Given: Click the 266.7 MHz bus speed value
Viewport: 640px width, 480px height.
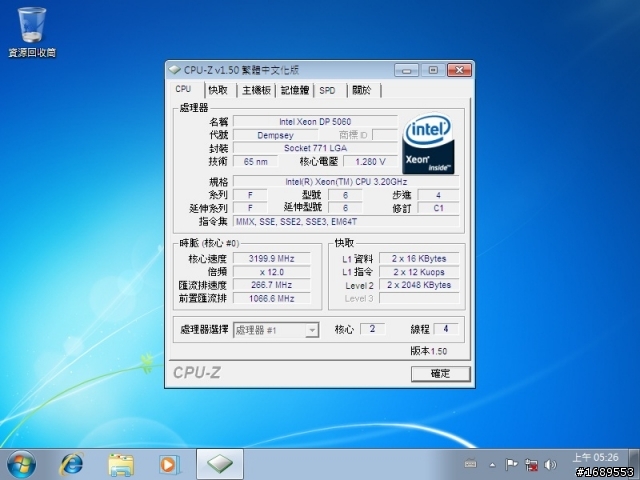Looking at the screenshot, I should [x=271, y=285].
